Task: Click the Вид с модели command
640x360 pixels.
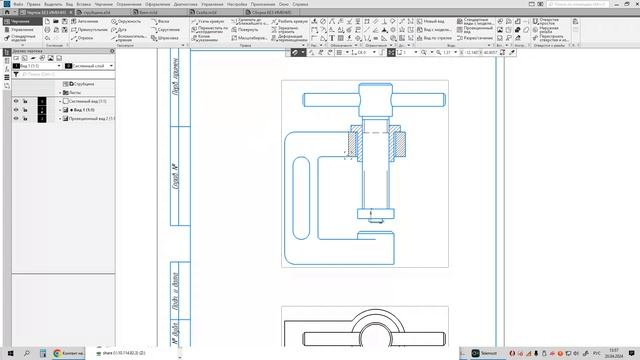Action: tap(434, 30)
